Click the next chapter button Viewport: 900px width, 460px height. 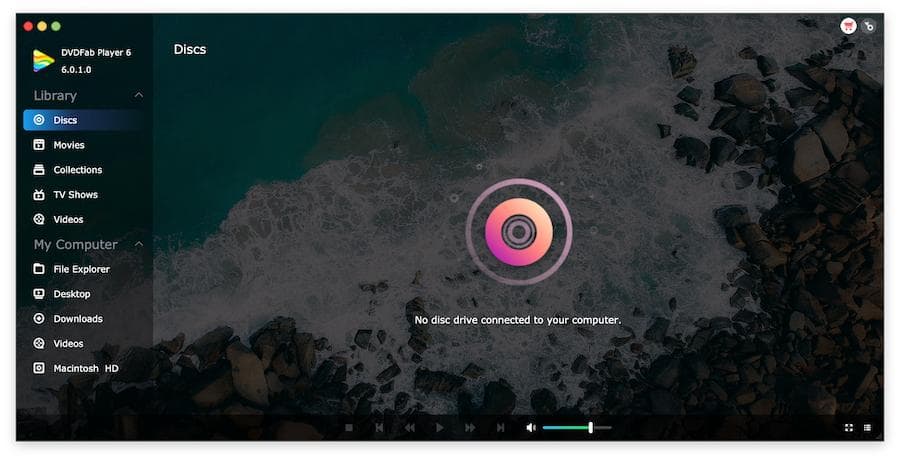point(500,427)
